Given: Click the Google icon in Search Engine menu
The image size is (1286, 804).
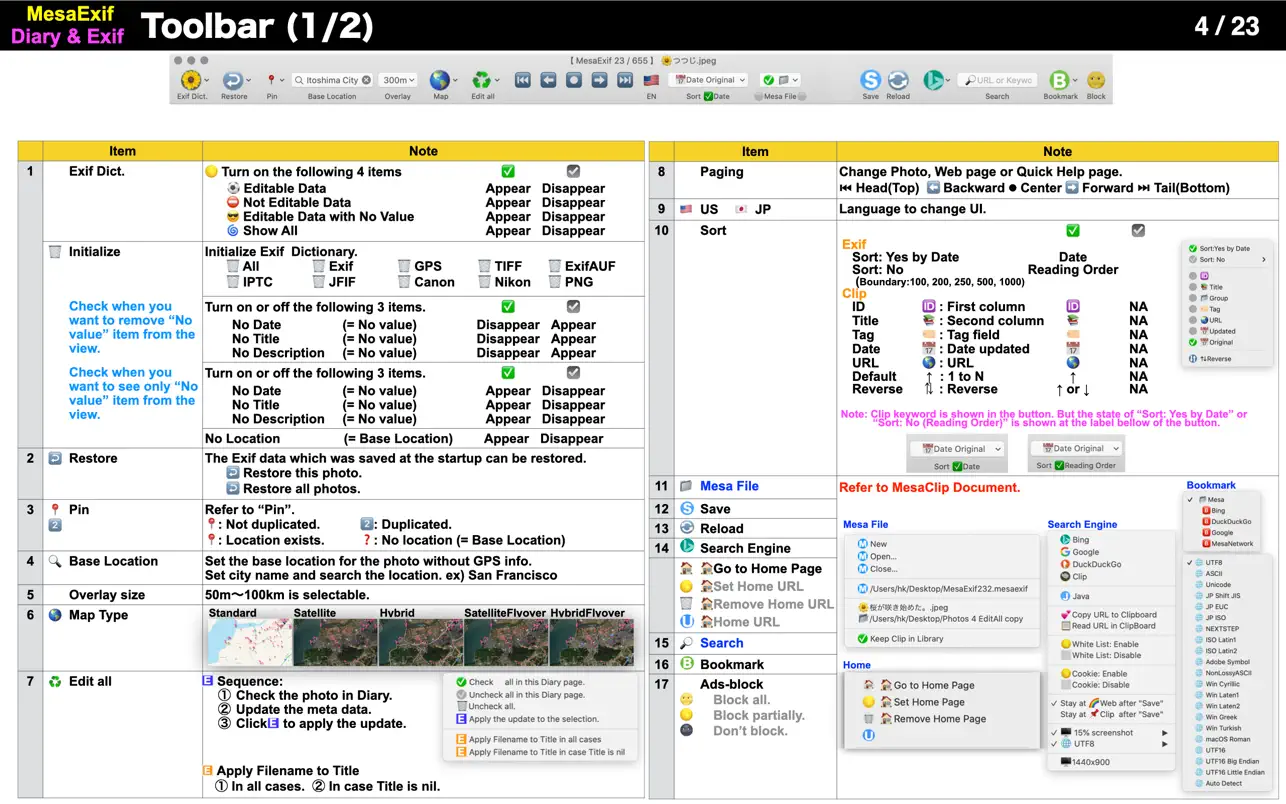Looking at the screenshot, I should [1065, 552].
